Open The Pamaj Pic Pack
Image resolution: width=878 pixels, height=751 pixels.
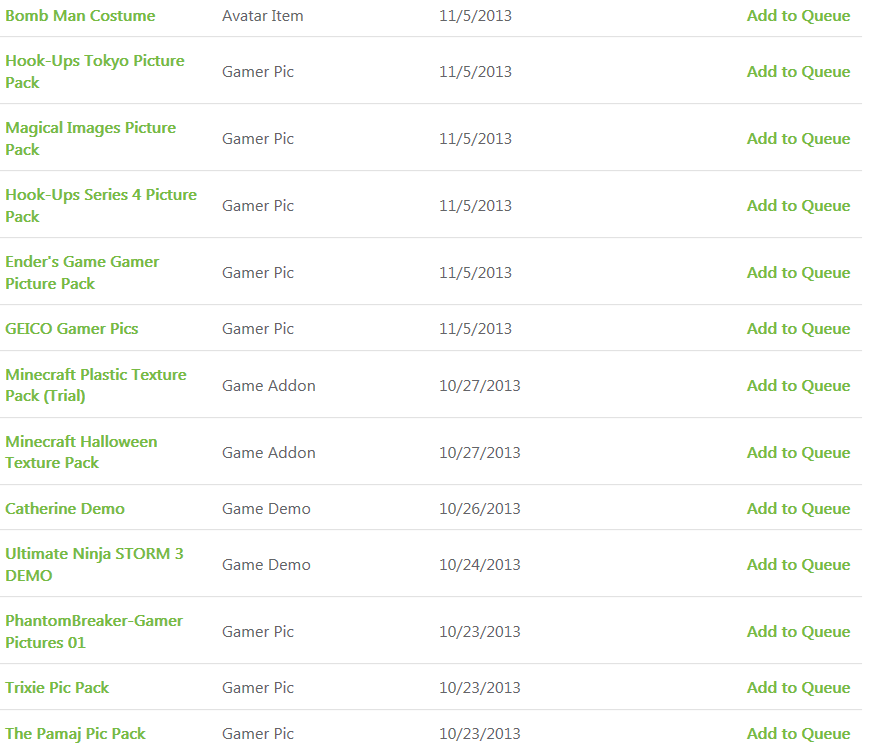point(75,734)
